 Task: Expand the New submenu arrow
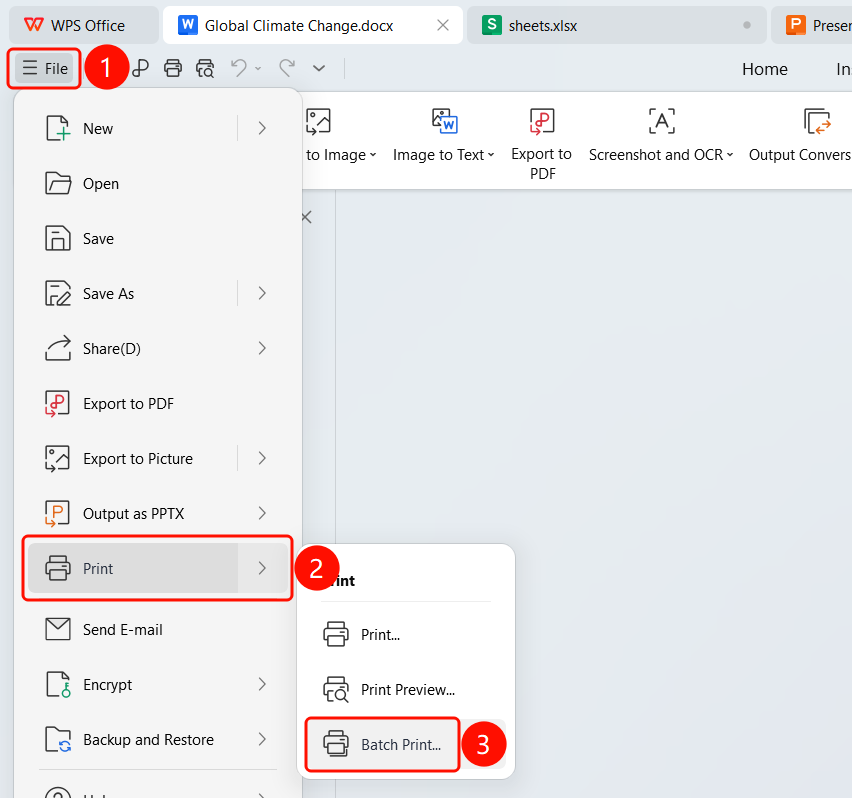pos(262,128)
